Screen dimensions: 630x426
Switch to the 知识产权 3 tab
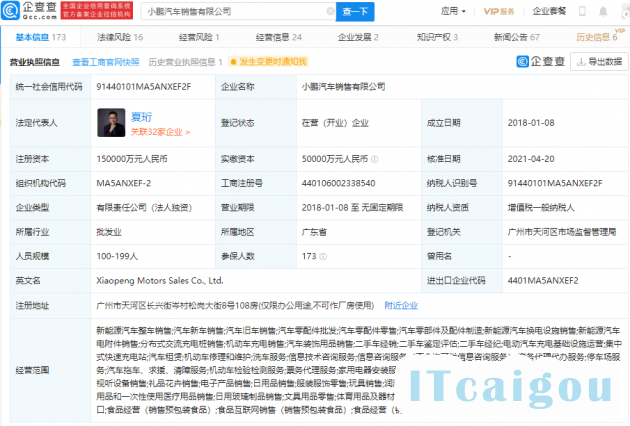(x=437, y=37)
